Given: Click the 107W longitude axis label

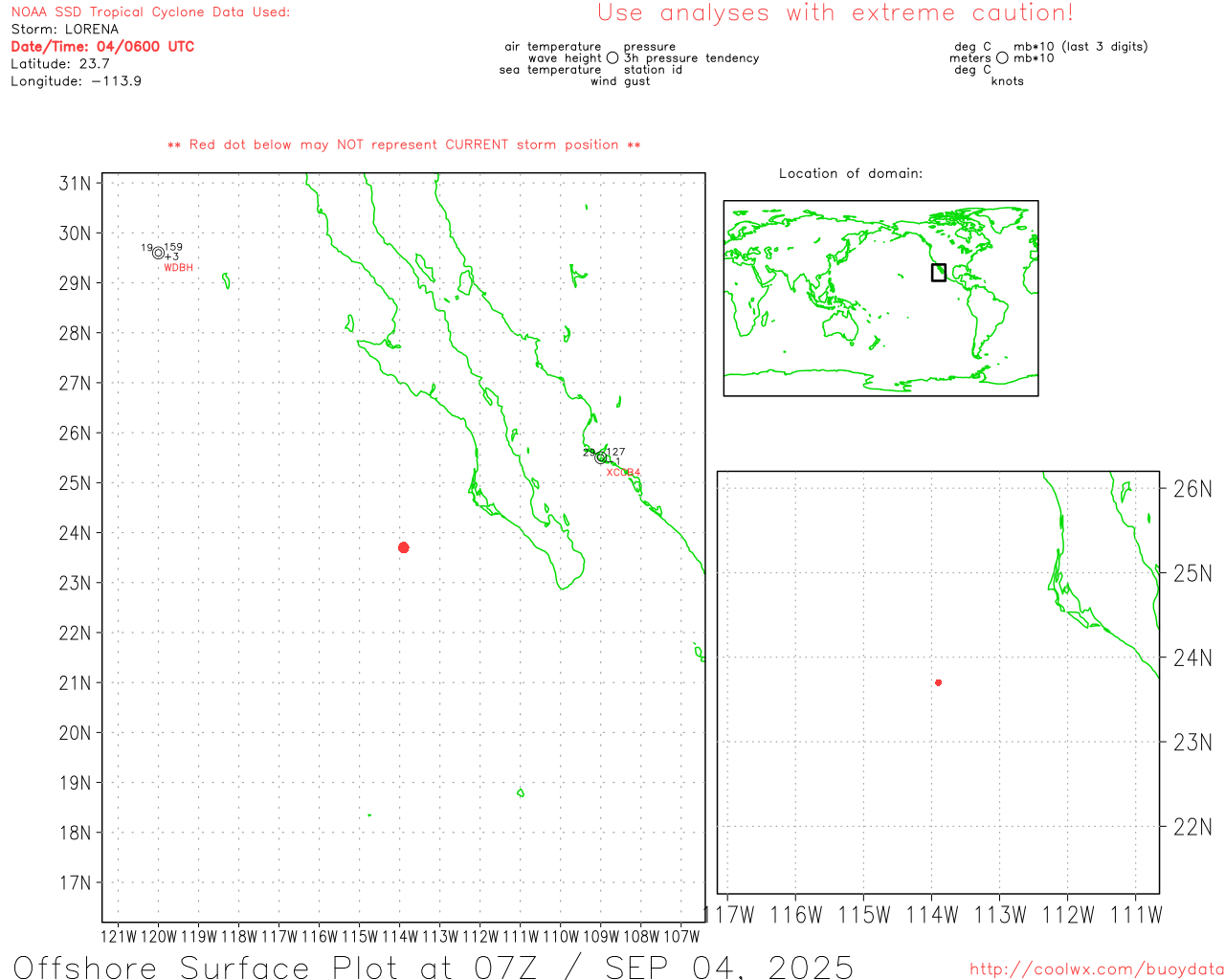Looking at the screenshot, I should point(681,937).
